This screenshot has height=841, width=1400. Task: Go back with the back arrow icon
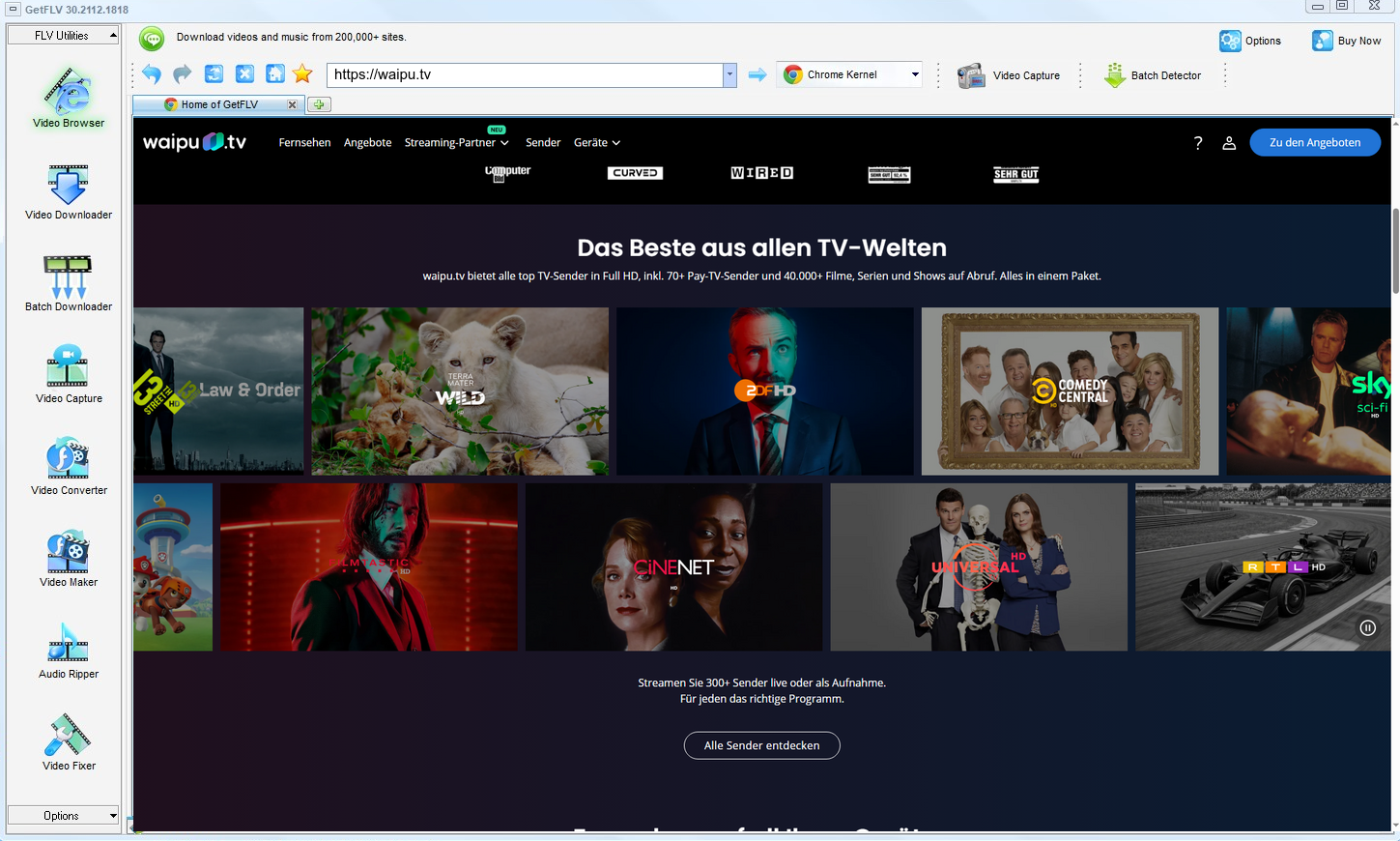152,74
